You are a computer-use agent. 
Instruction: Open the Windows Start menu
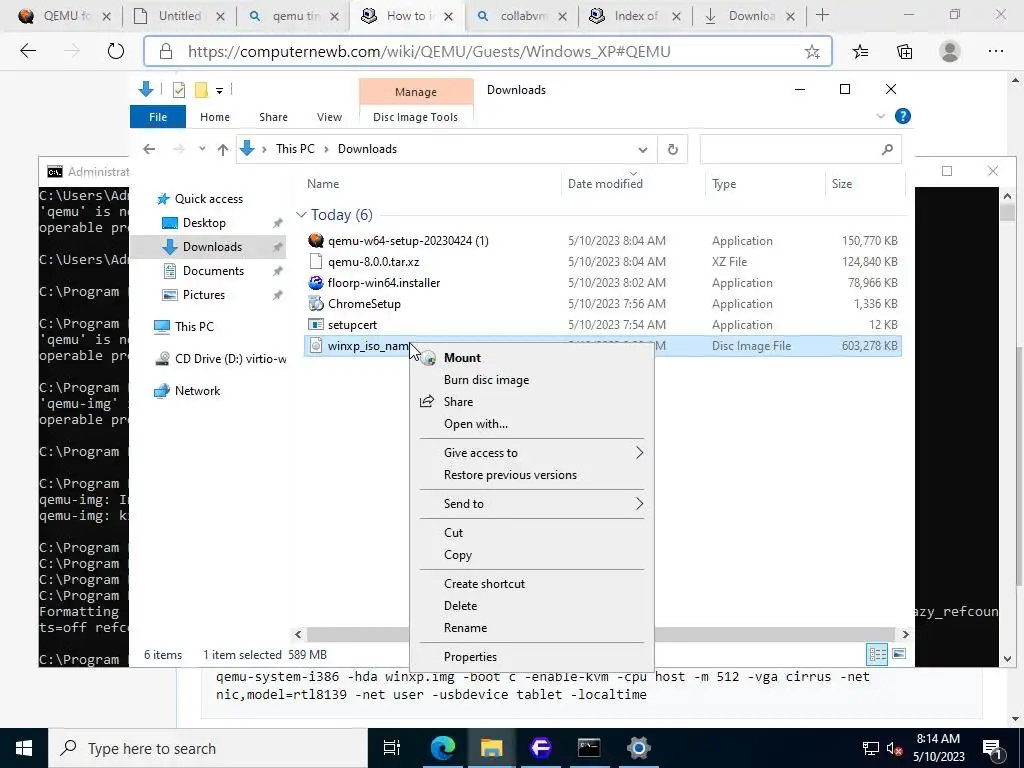pyautogui.click(x=24, y=748)
